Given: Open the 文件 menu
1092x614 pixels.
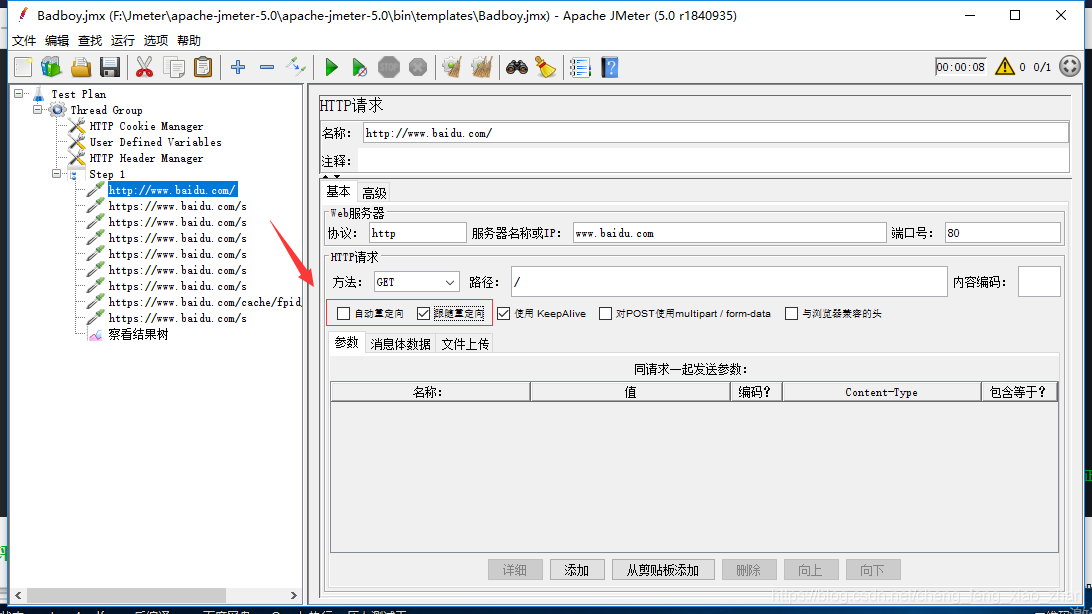Looking at the screenshot, I should click(24, 41).
